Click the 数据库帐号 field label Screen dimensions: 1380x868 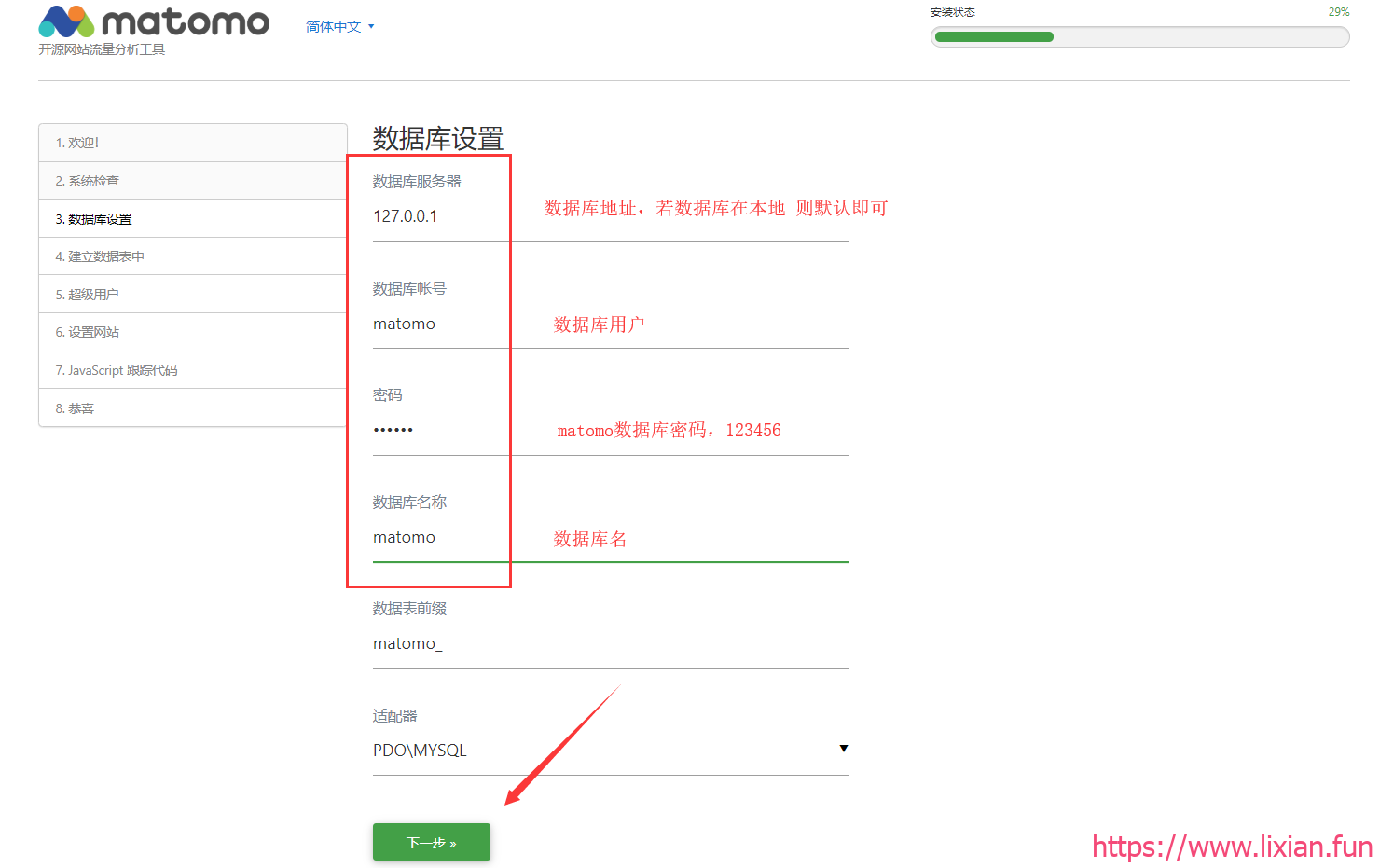(x=409, y=289)
